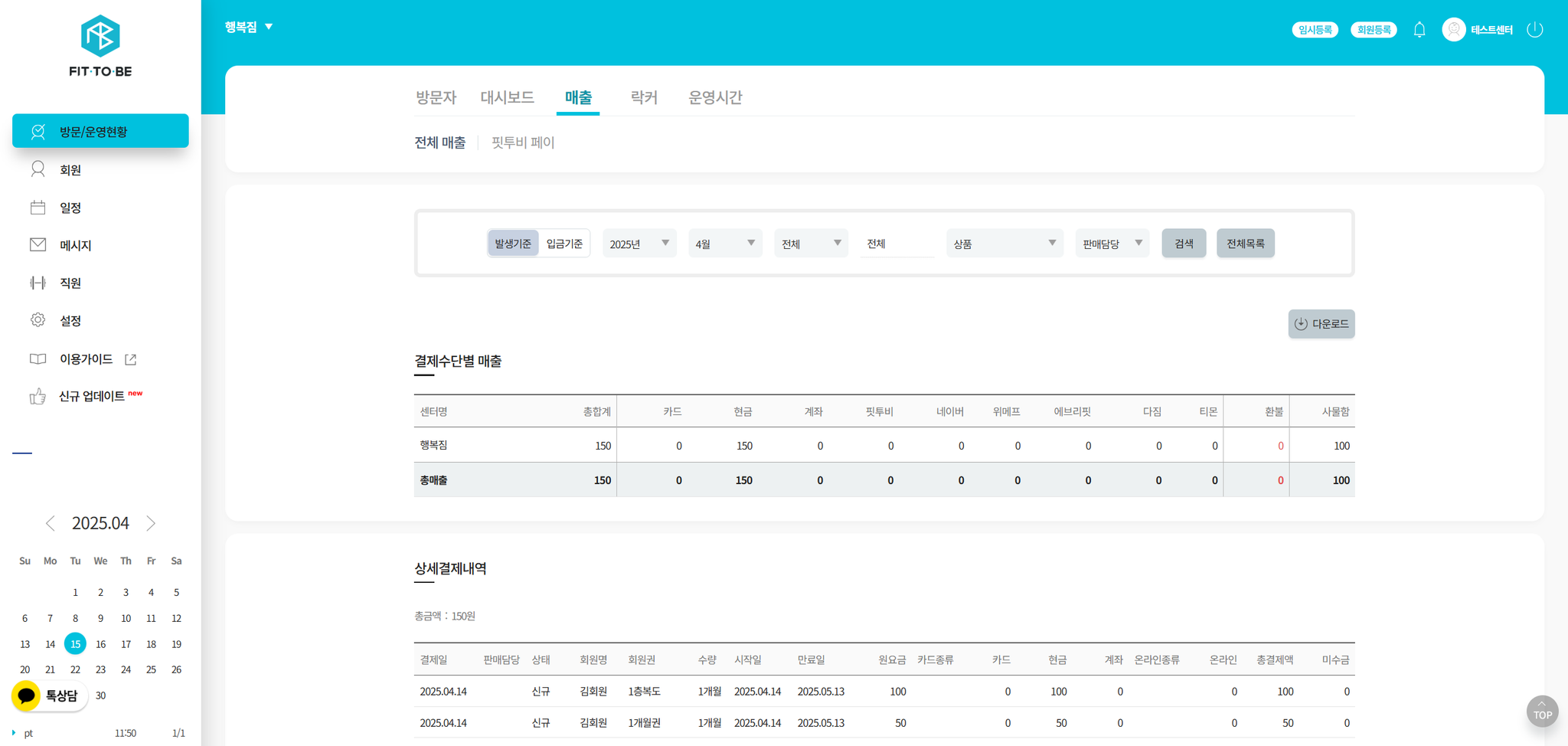Click the 1개월권 membership cell

[x=644, y=723]
